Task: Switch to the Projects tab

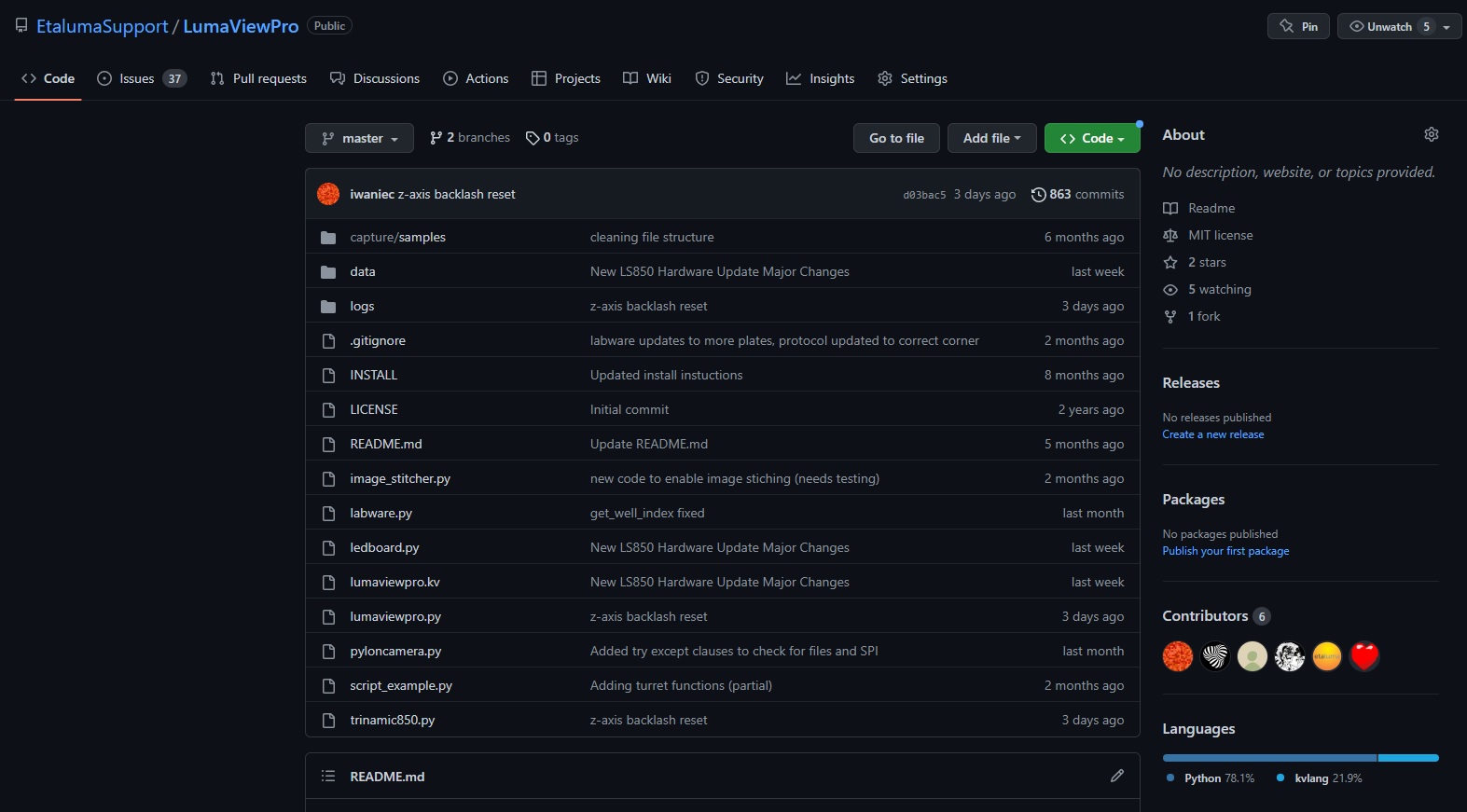Action: (x=566, y=78)
